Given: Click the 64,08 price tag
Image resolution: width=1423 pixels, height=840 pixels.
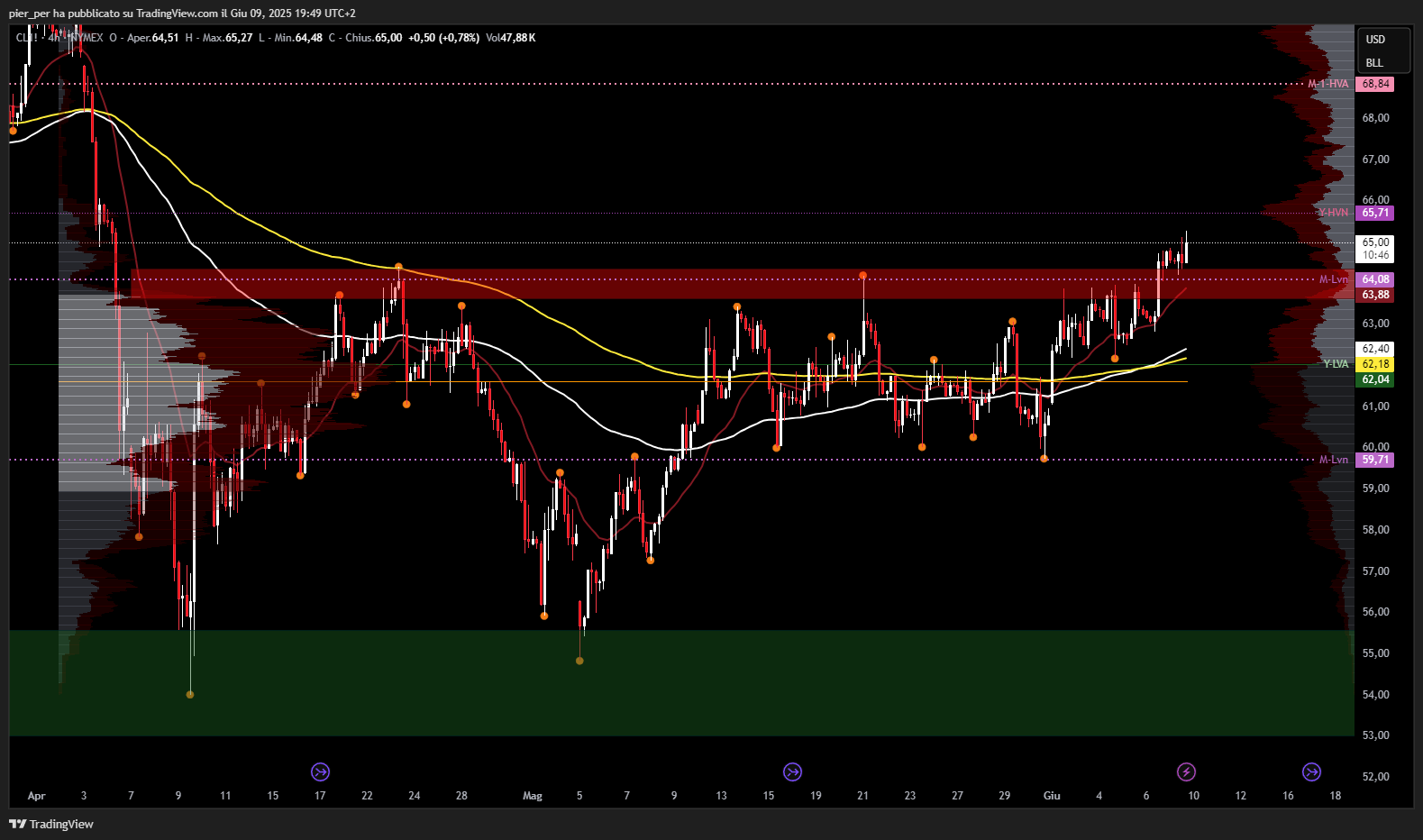Looking at the screenshot, I should tap(1375, 279).
